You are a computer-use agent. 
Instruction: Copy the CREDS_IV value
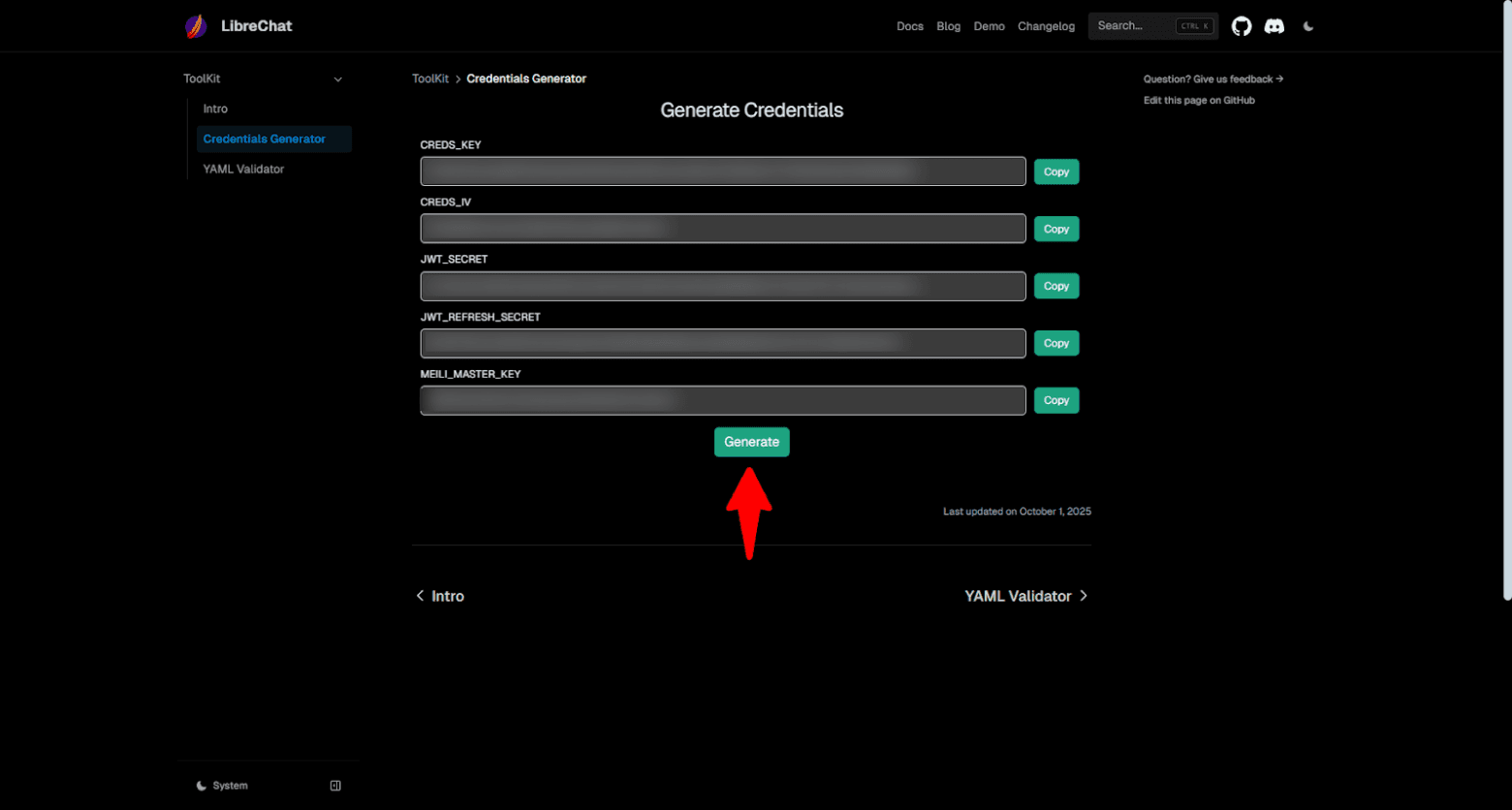click(x=1055, y=229)
